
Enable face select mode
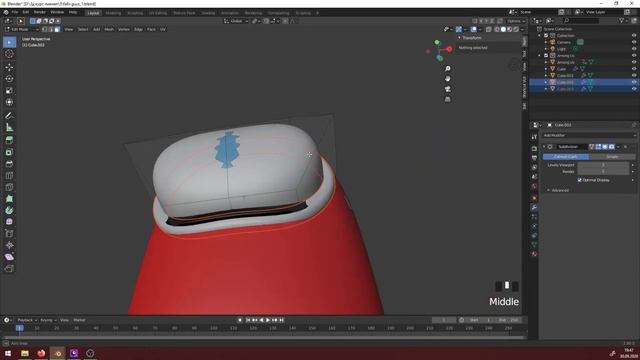(x=57, y=29)
